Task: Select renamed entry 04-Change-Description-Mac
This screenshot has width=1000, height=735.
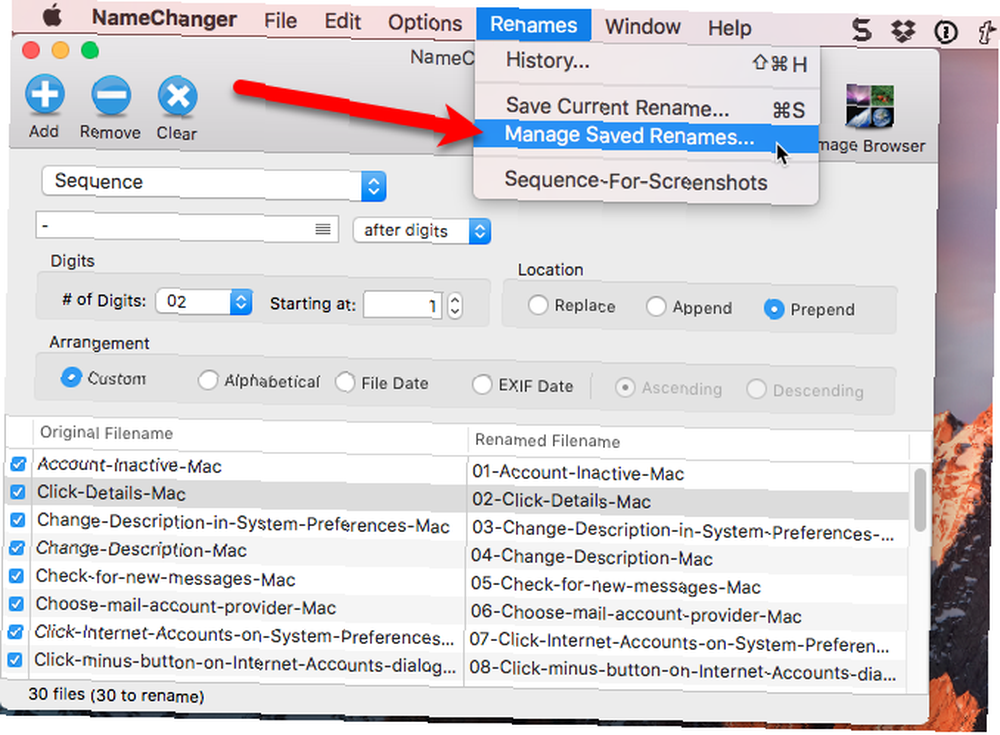Action: click(x=592, y=558)
